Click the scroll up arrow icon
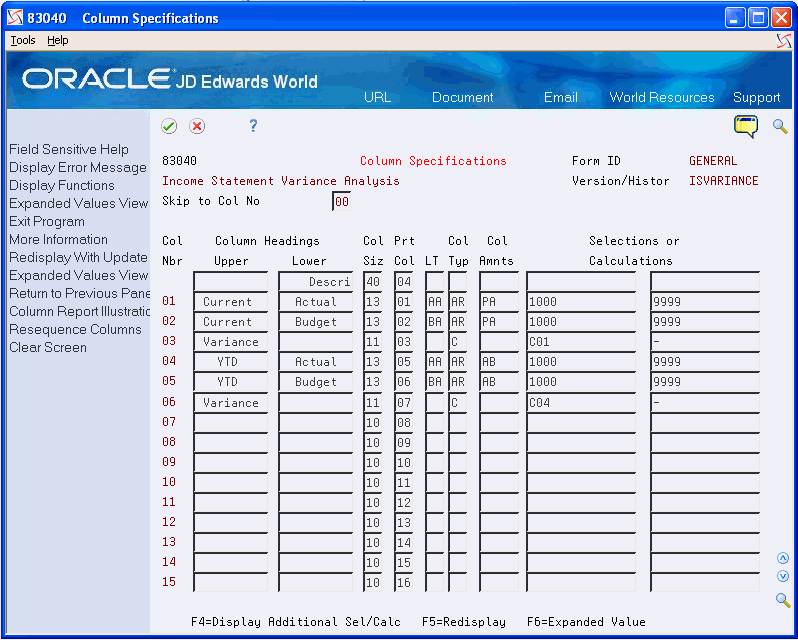This screenshot has width=798, height=640. coord(783,559)
